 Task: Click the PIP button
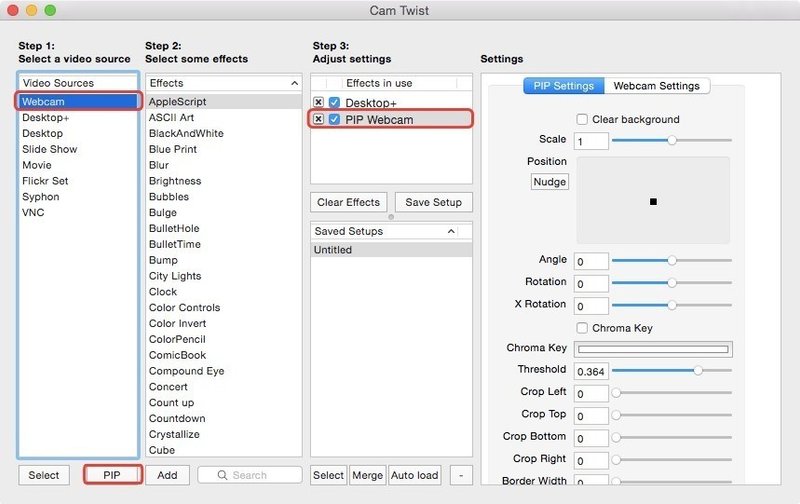[x=112, y=475]
